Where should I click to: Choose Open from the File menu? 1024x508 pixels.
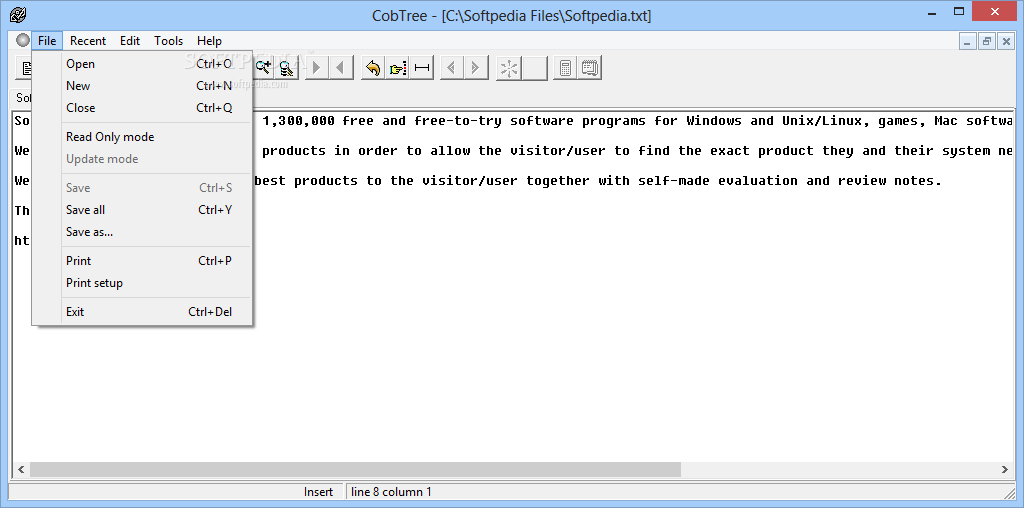click(142, 64)
